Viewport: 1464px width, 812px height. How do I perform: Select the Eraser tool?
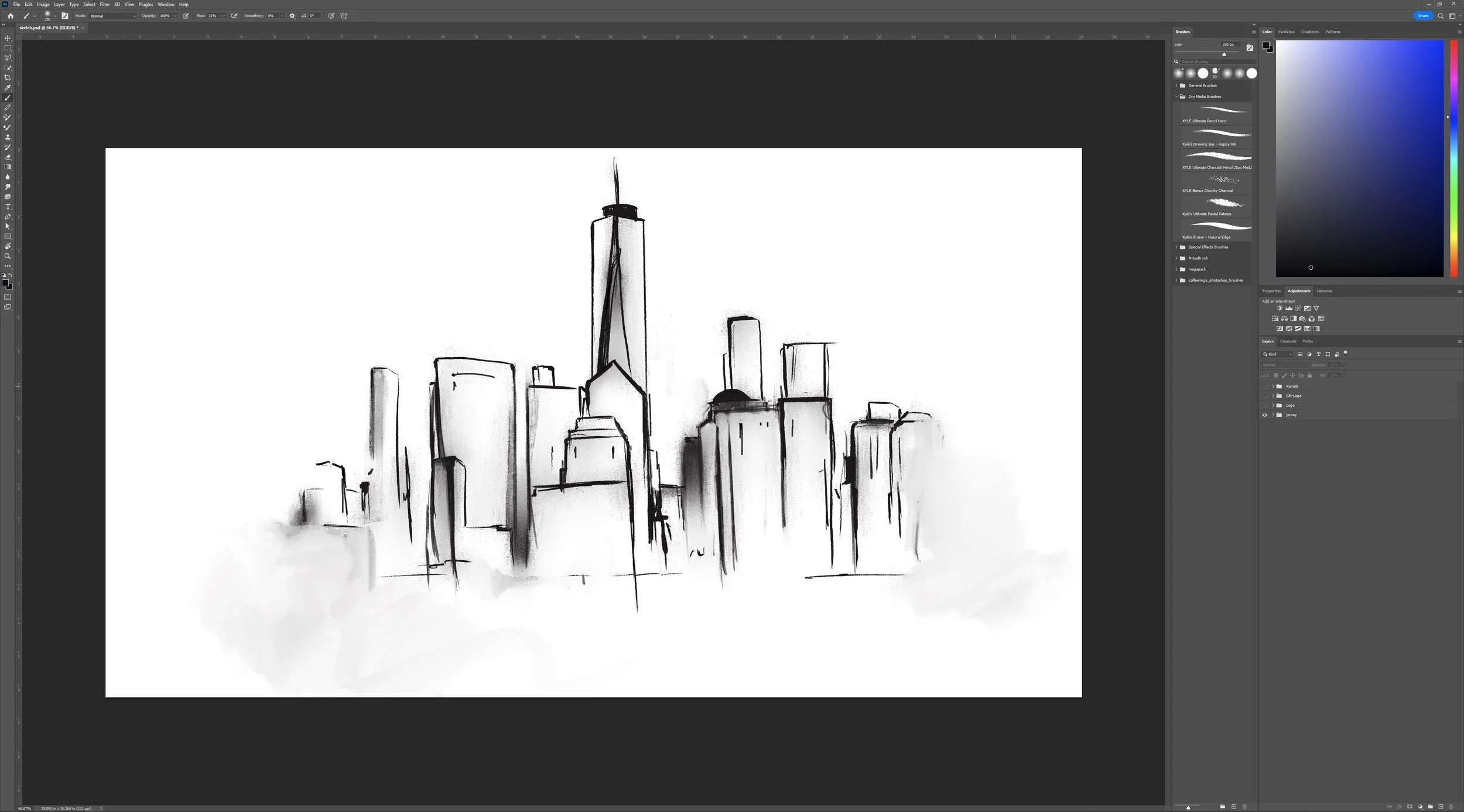click(x=8, y=157)
